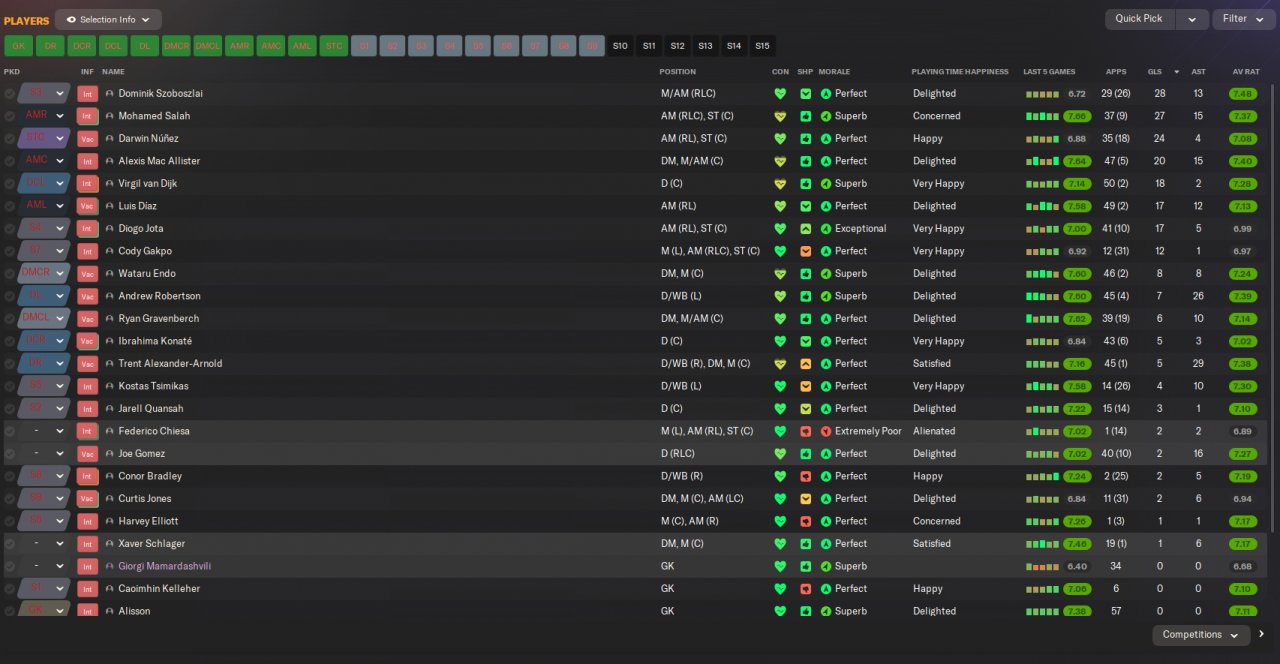Image resolution: width=1280 pixels, height=664 pixels.
Task: Sort by the GLS column header
Action: 1154,72
